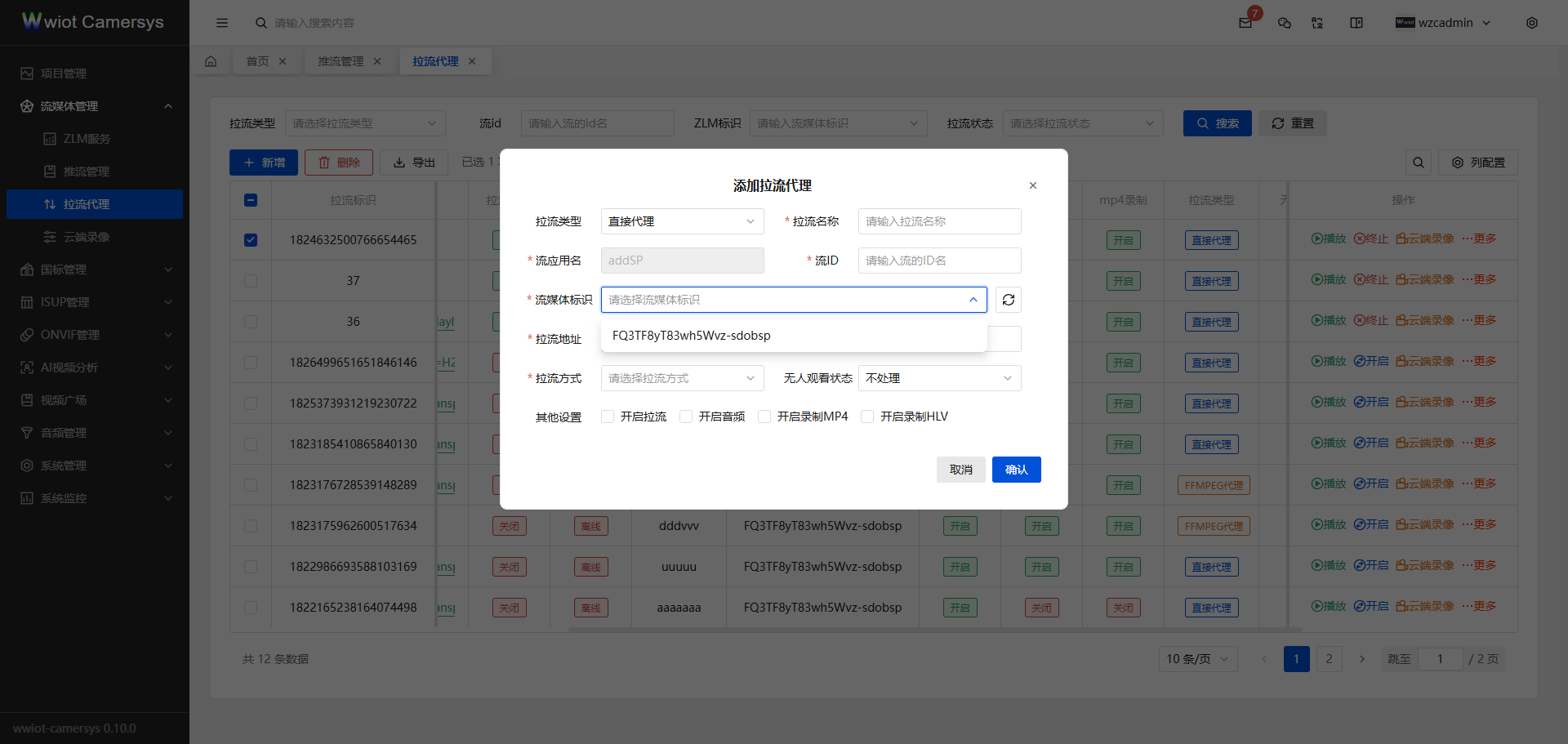Enable the 开启录制MP4 checkbox
The image size is (1568, 744).
tap(764, 417)
